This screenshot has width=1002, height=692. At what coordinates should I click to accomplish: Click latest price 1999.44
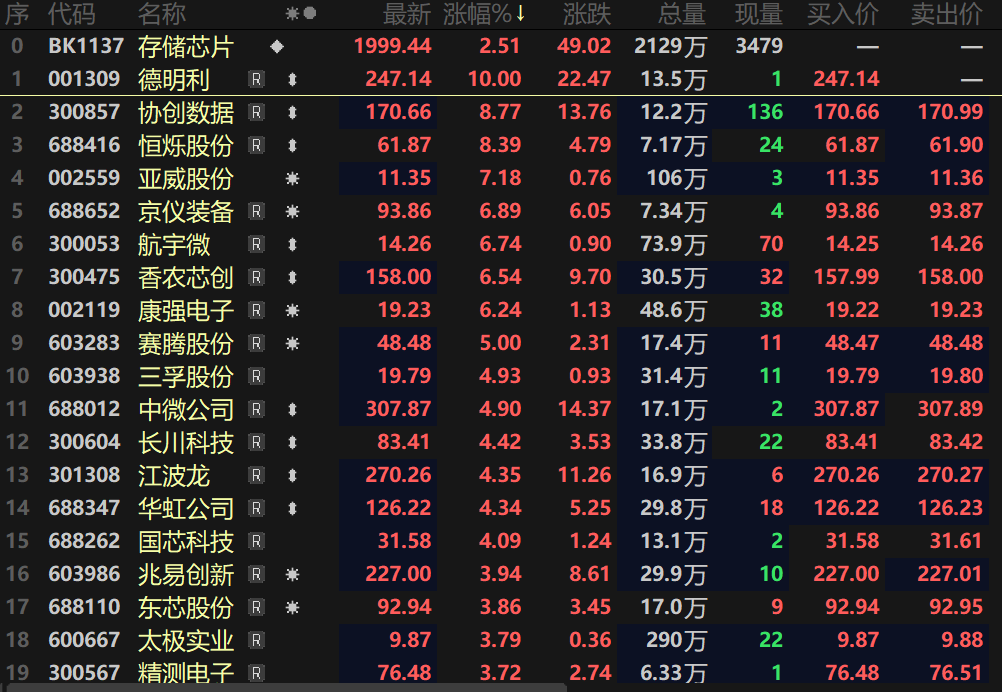(393, 46)
